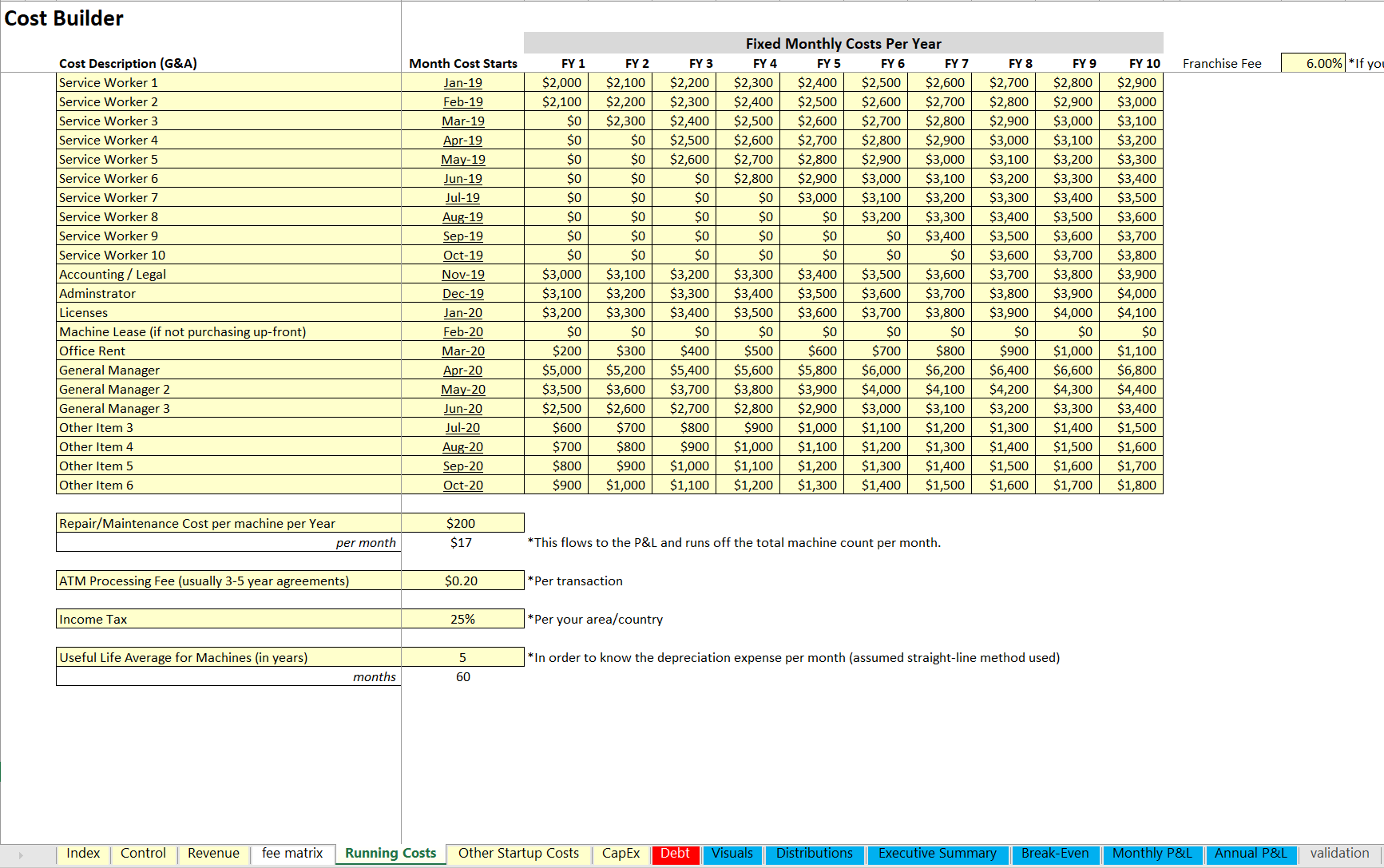The image size is (1384, 868).
Task: Click the sheet navigation arrow
Action: (x=20, y=854)
